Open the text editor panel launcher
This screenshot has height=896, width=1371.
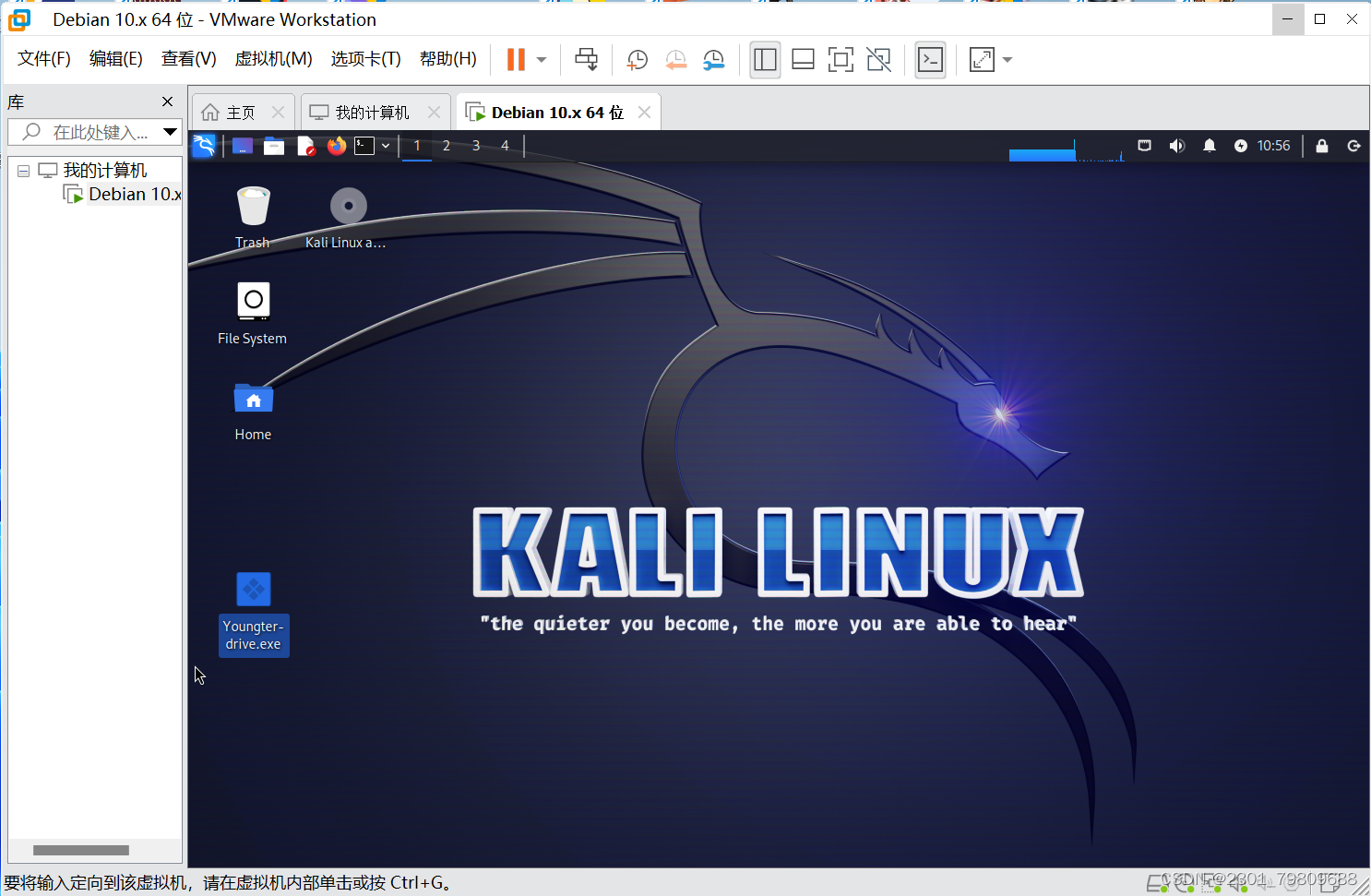coord(306,146)
